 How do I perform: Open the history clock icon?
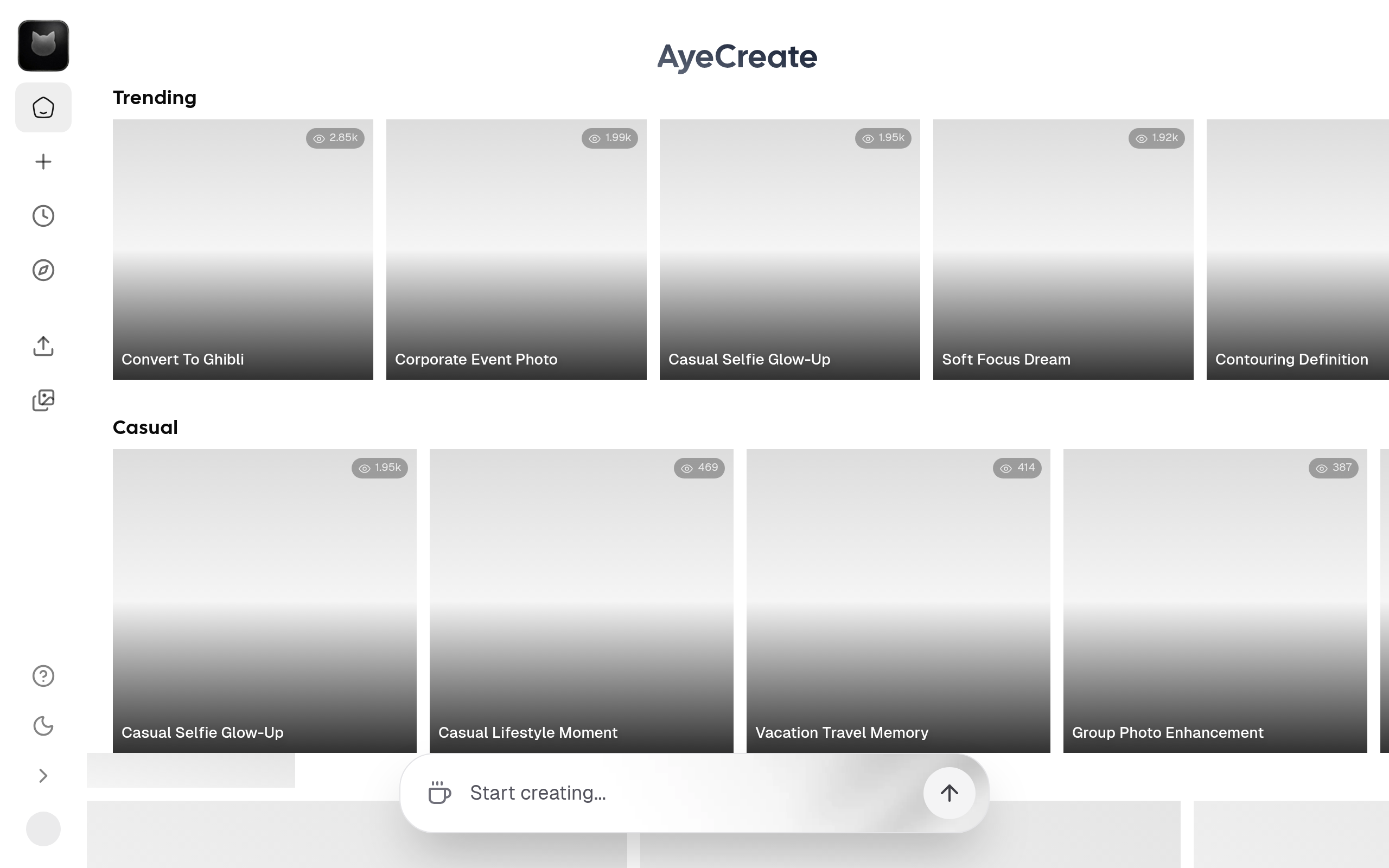pos(43,216)
